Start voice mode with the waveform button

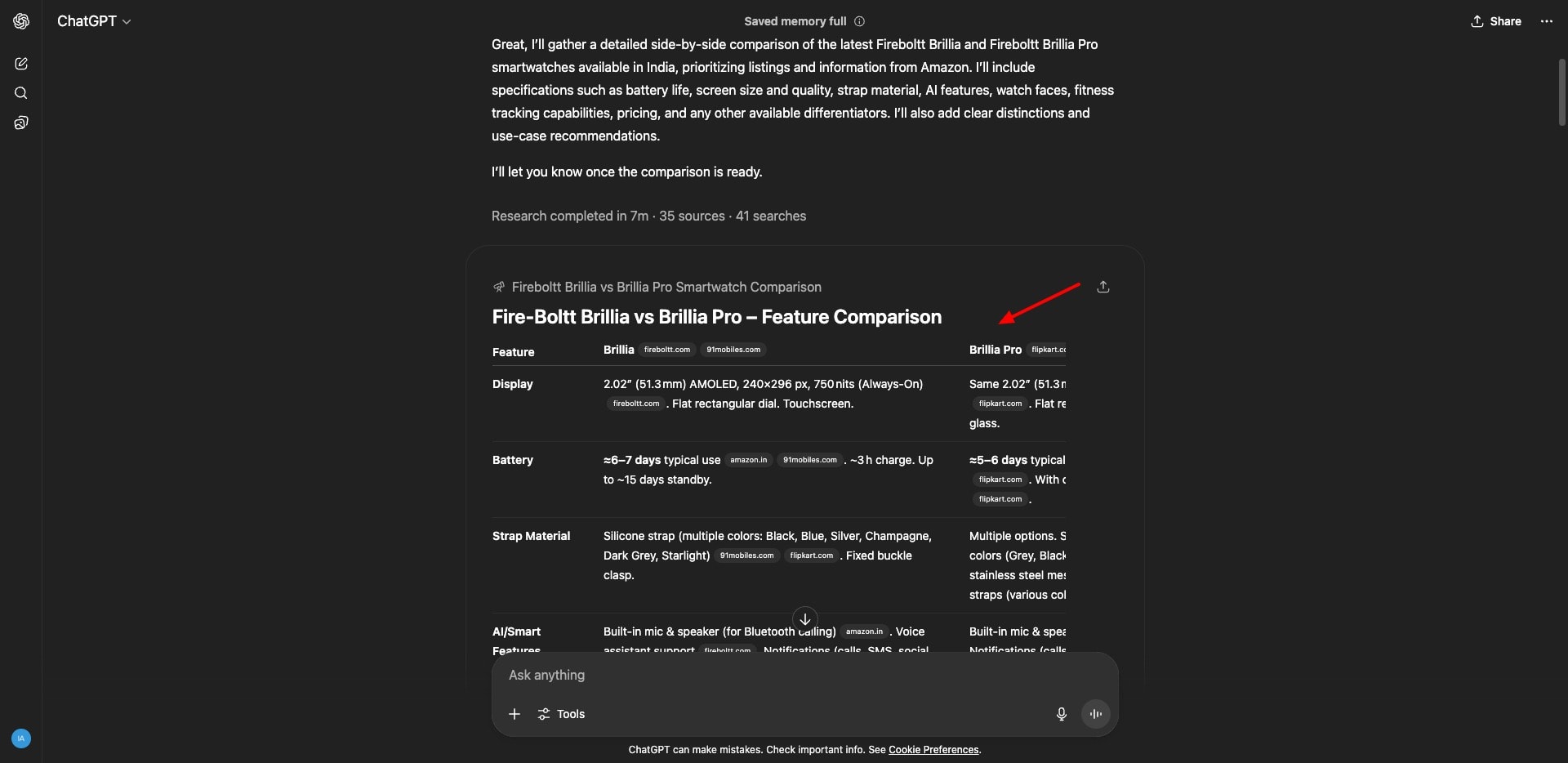click(x=1095, y=714)
